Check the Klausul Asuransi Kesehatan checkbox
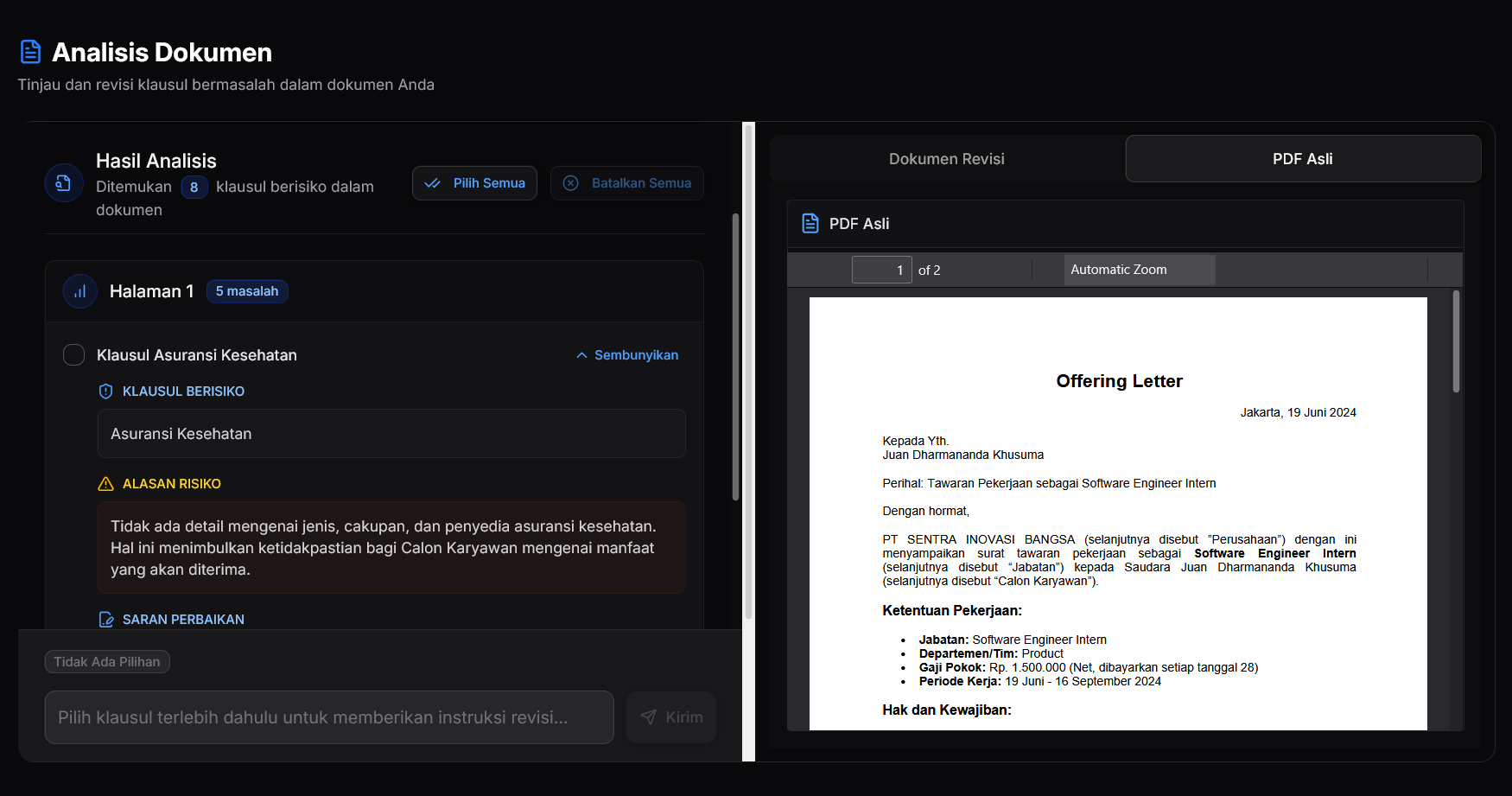The height and width of the screenshot is (796, 1512). 73,354
